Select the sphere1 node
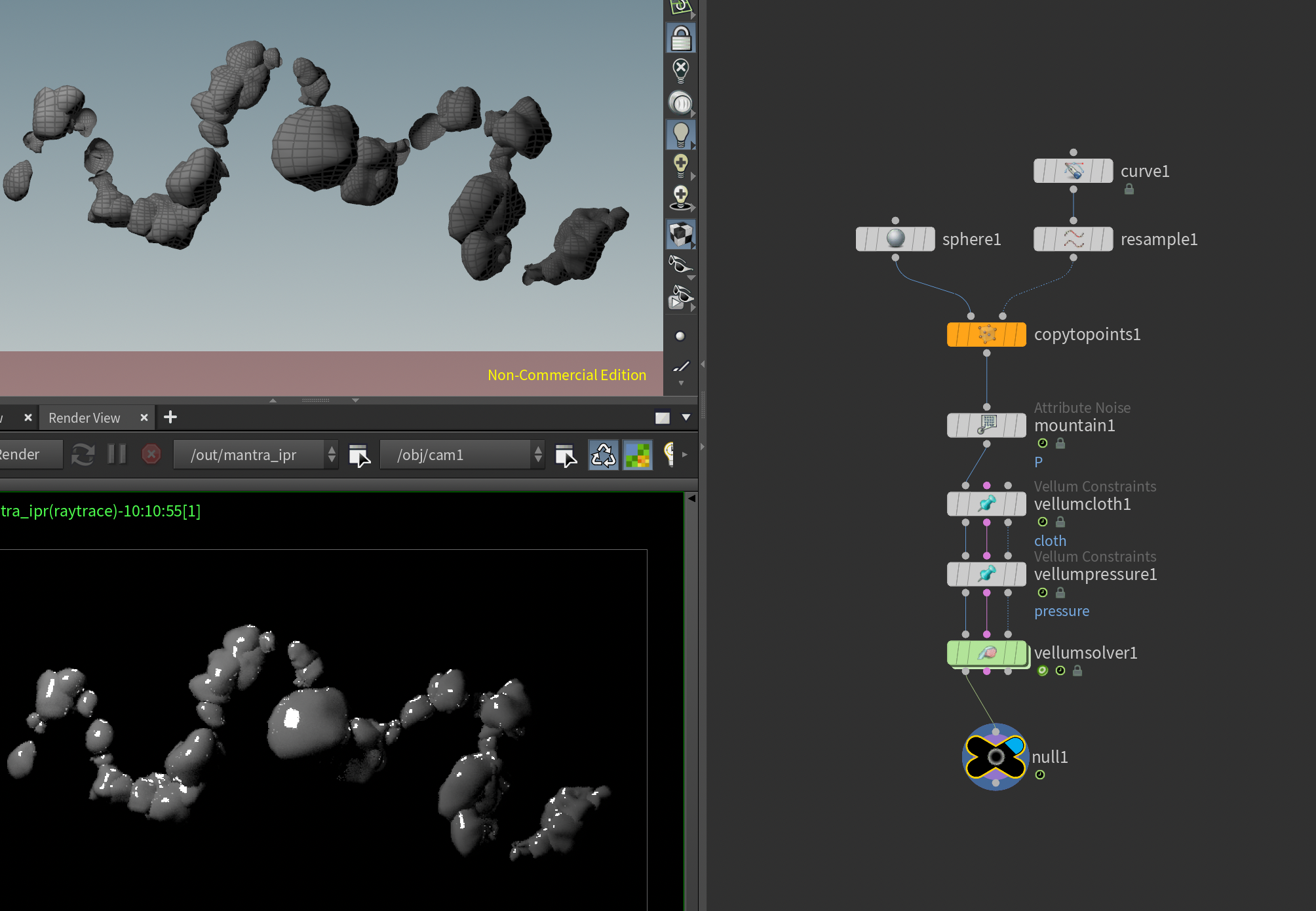 [895, 239]
